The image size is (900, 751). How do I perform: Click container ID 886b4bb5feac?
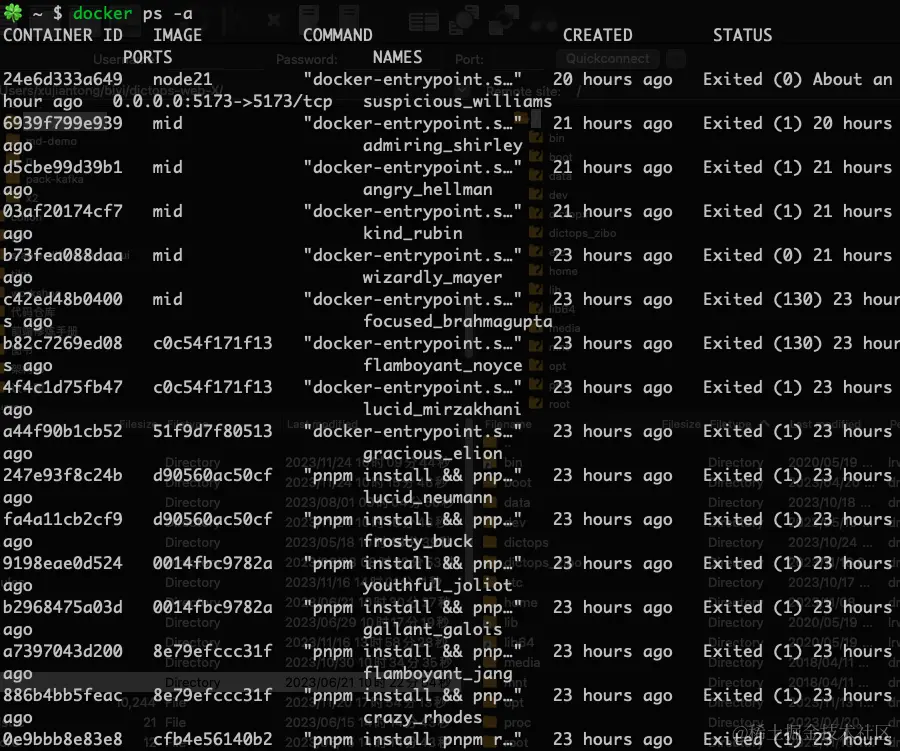63,695
